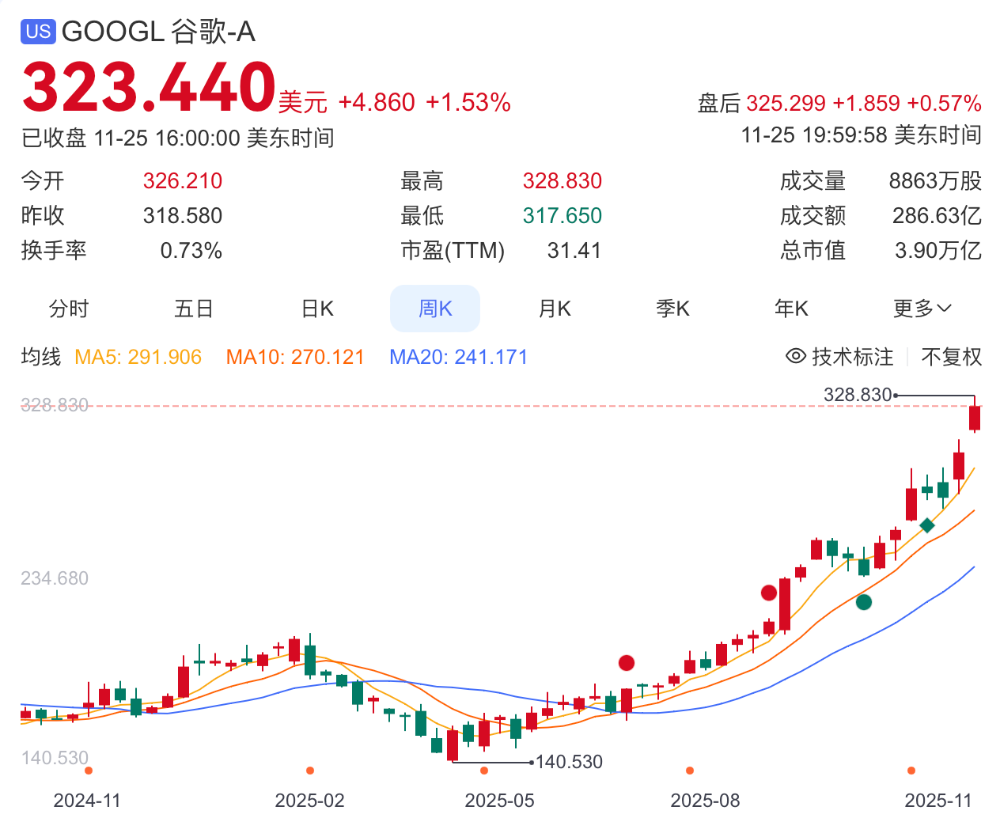1000x837 pixels.
Task: Switch to the 月K tab
Action: (x=554, y=309)
